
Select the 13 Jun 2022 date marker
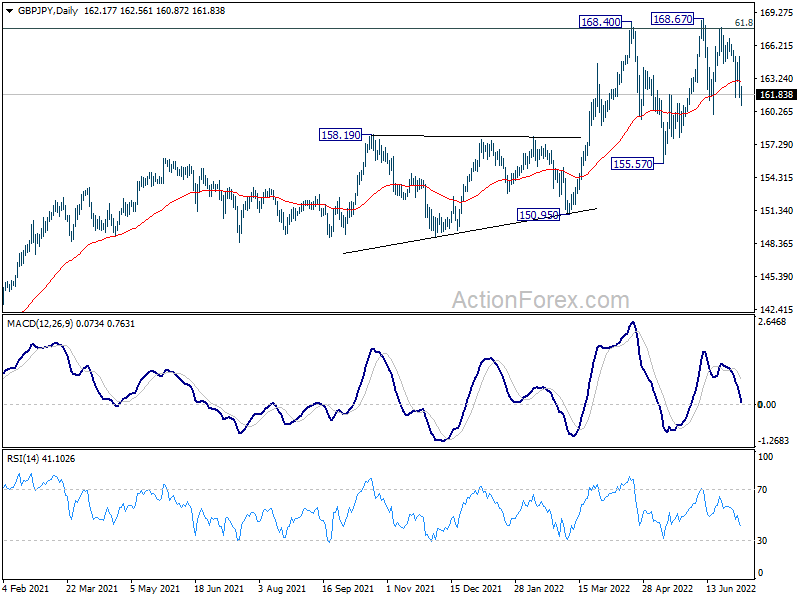coord(730,588)
